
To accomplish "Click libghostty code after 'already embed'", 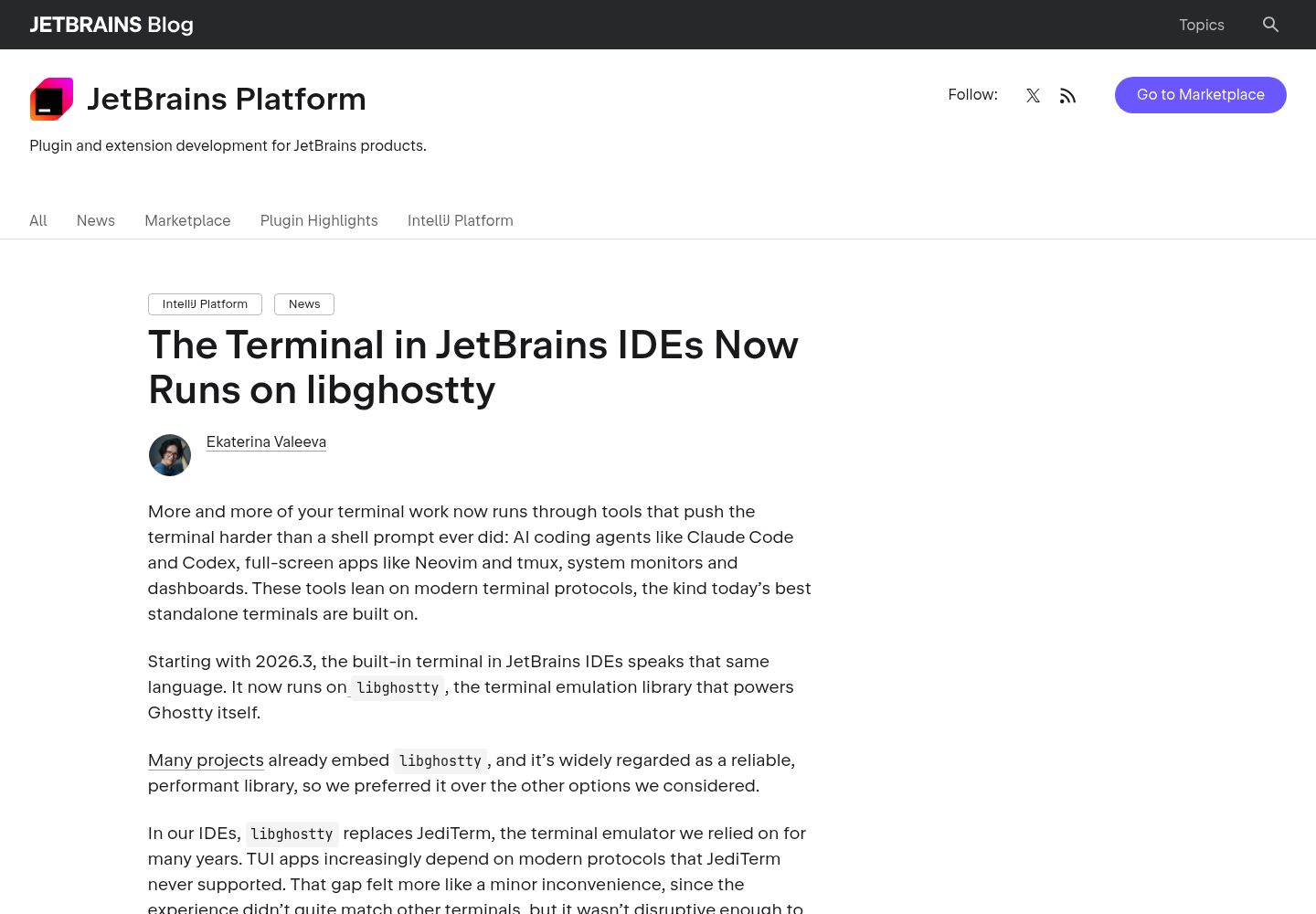I will tap(440, 761).
